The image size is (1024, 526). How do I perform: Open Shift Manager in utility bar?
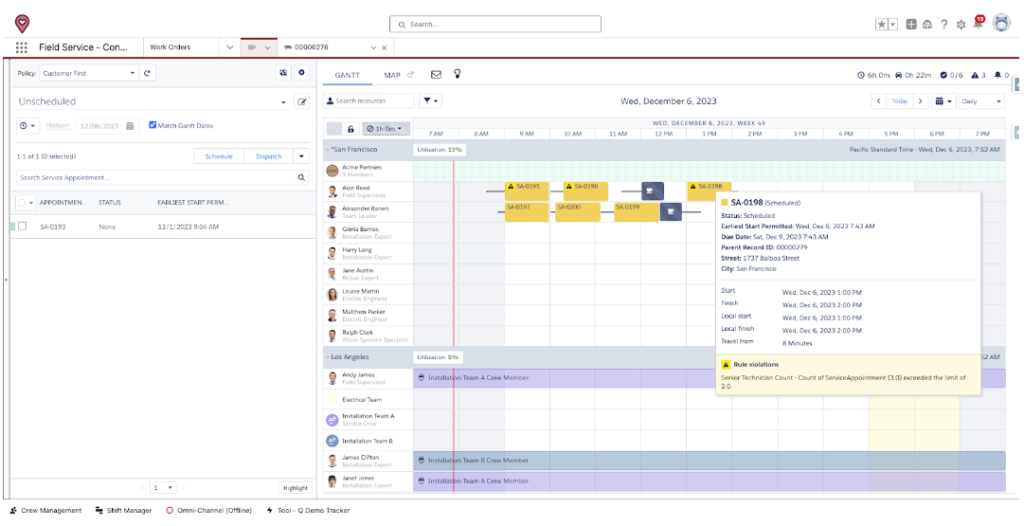pos(123,510)
